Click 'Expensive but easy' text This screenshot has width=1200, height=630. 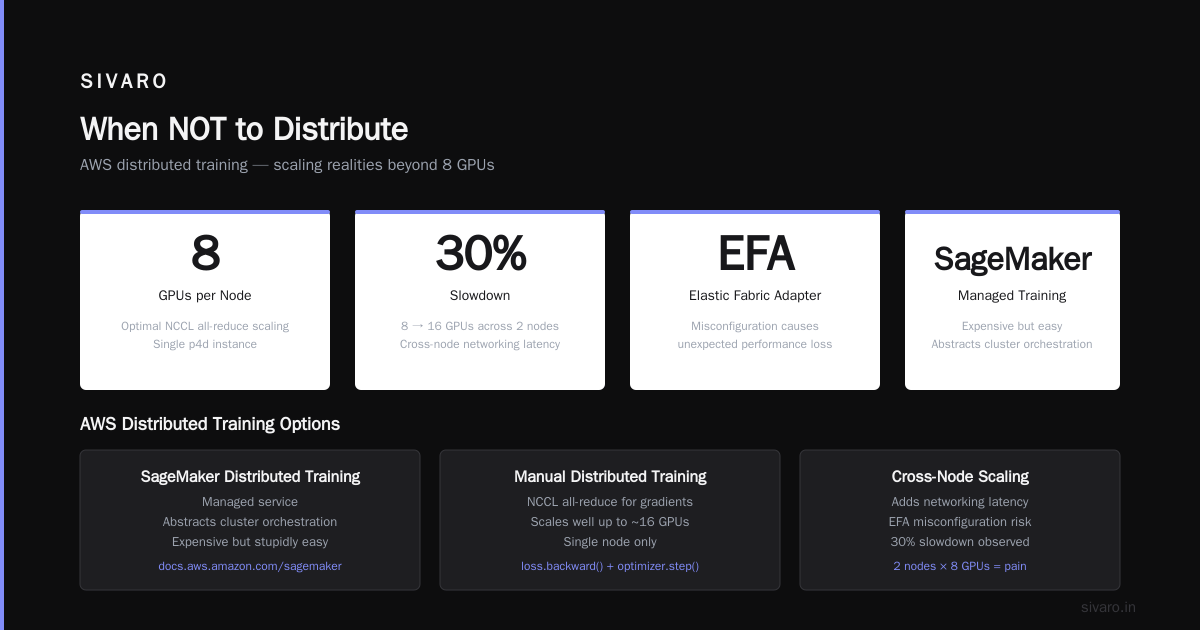pyautogui.click(x=1012, y=326)
